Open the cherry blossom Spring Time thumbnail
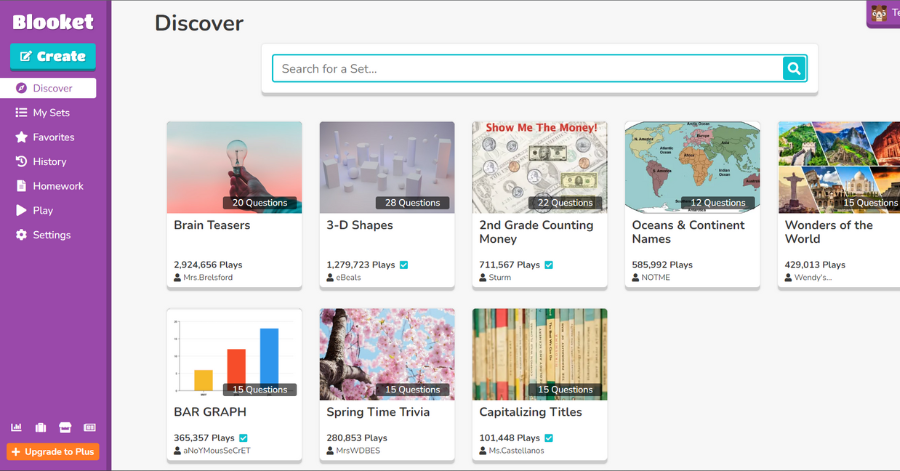This screenshot has height=471, width=900. click(x=387, y=355)
